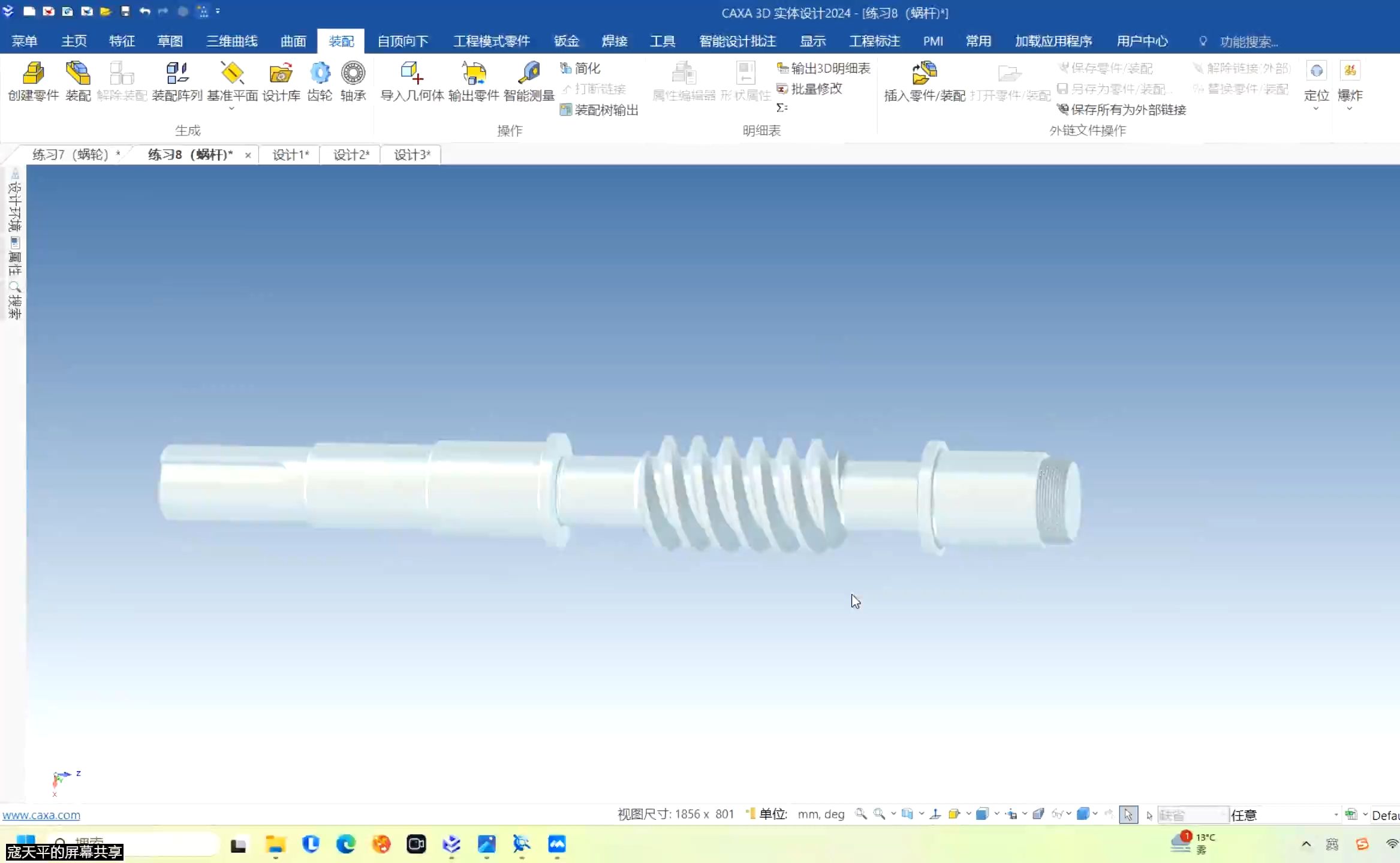Open the www.caxa.com link
Image resolution: width=1400 pixels, height=863 pixels.
tap(41, 815)
